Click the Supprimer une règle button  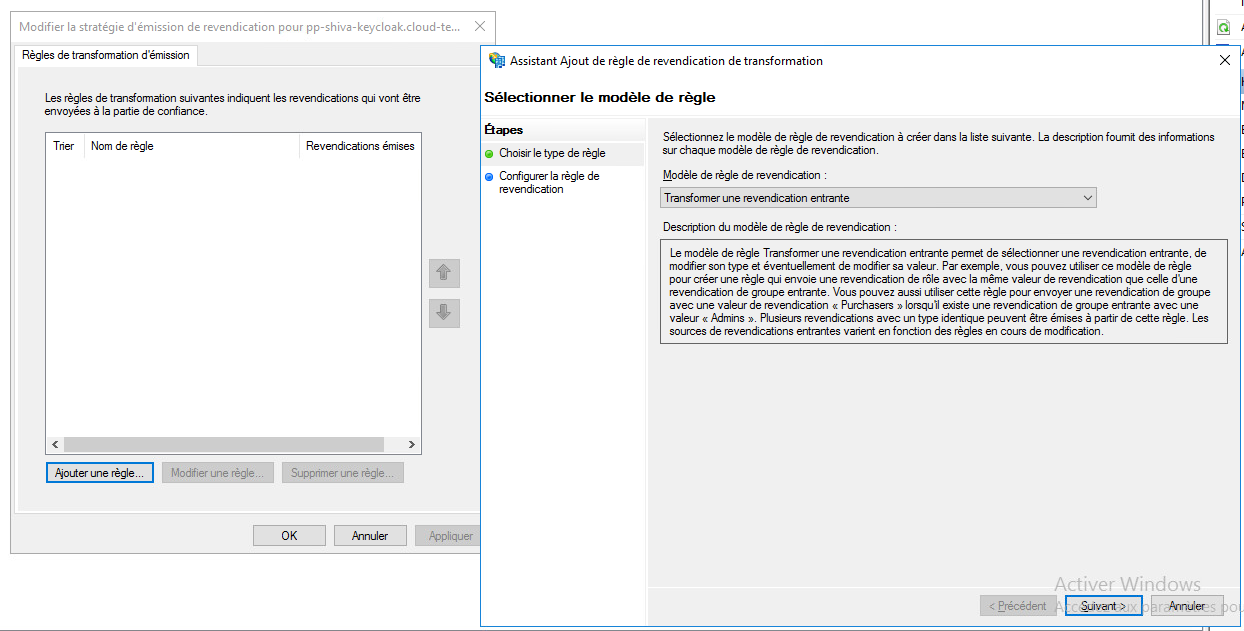(342, 473)
